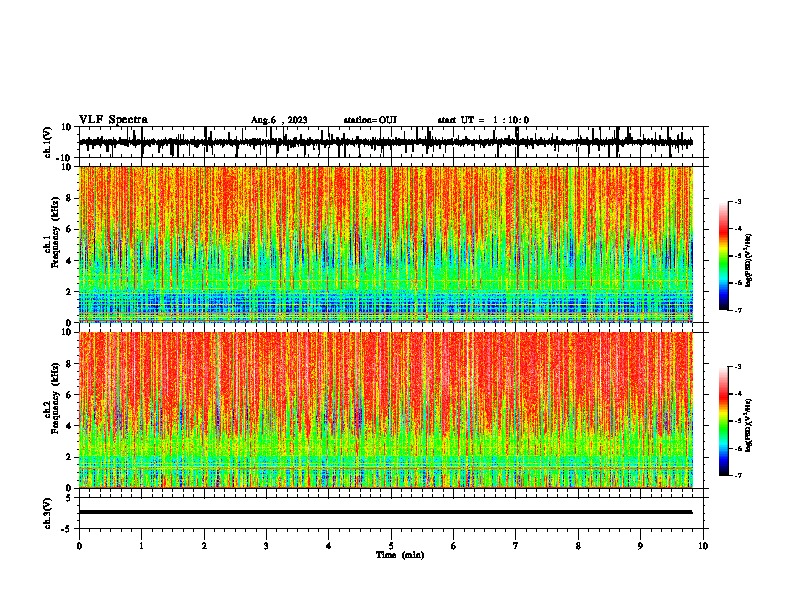This screenshot has height=612, width=792.
Task: Click the time axis tick label "9"
Action: click(640, 546)
